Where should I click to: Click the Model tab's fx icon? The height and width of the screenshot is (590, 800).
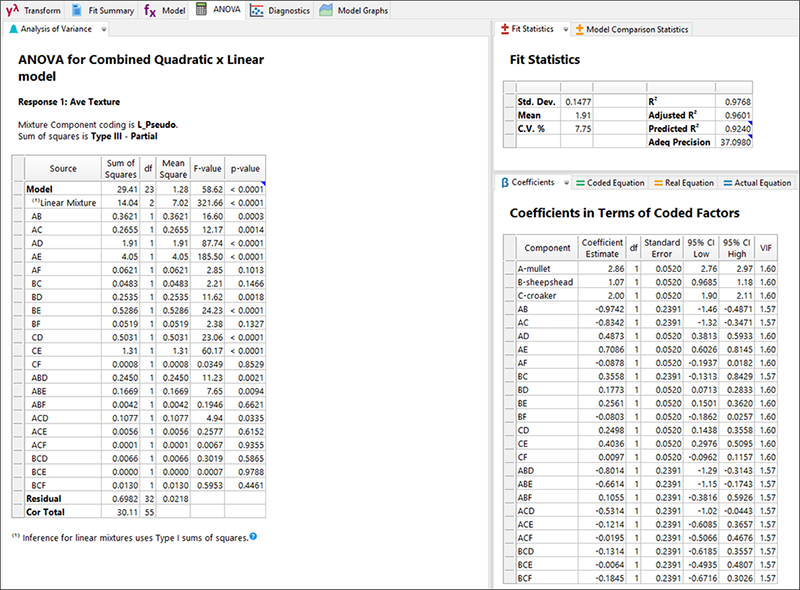(149, 10)
